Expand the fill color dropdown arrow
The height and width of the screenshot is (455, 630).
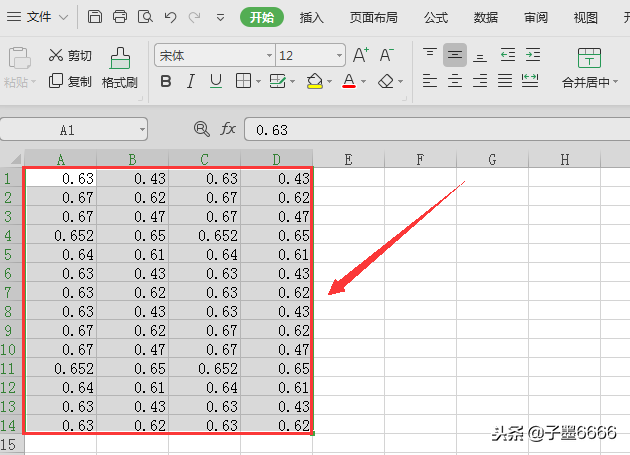tap(329, 82)
